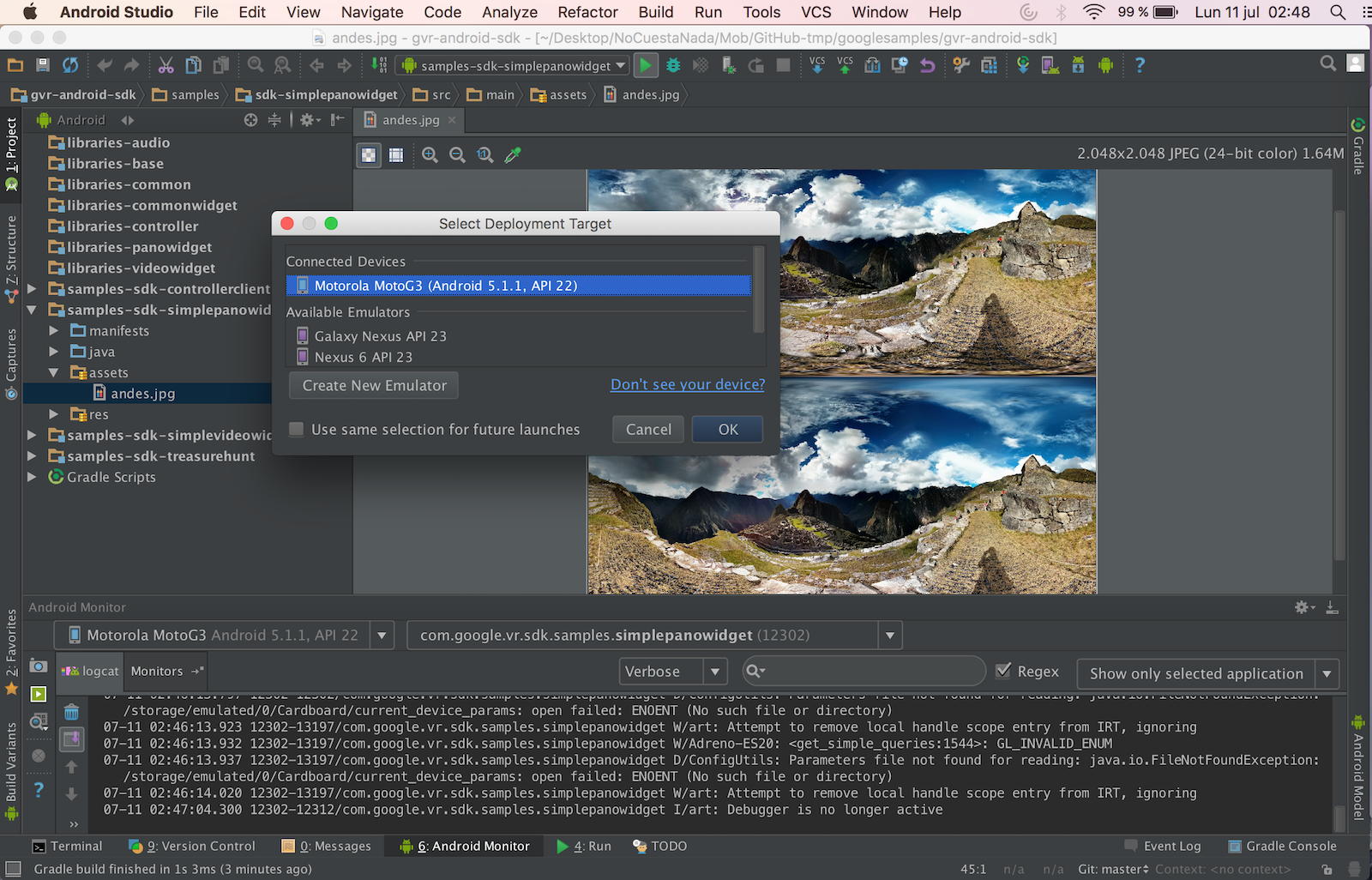Click Scroll from Source target icon
The width and height of the screenshot is (1372, 880).
[x=250, y=120]
